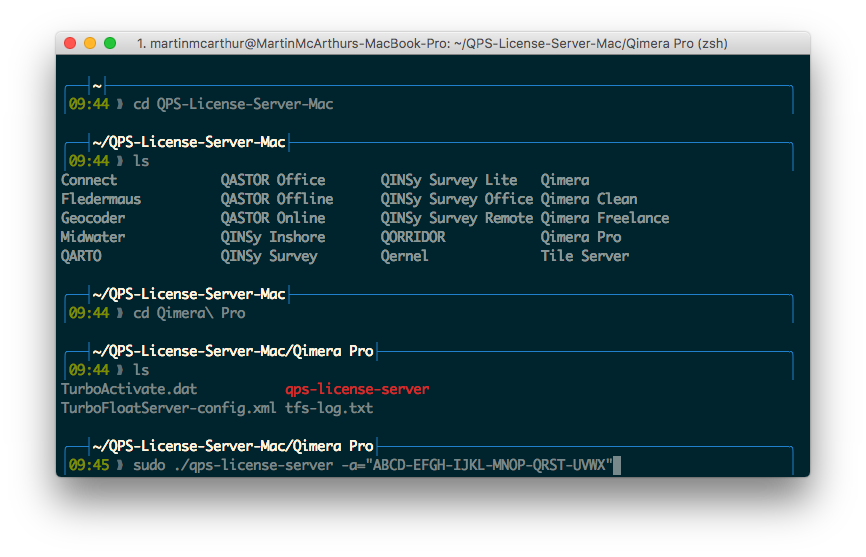Click the QORRIDOR directory name
This screenshot has height=557, width=866.
pos(412,237)
